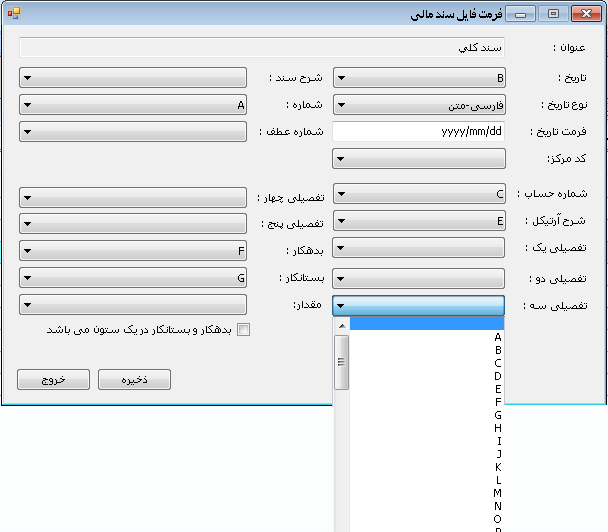608x532 pixels.
Task: Open the شماره عطف dropdown
Action: click(x=133, y=132)
